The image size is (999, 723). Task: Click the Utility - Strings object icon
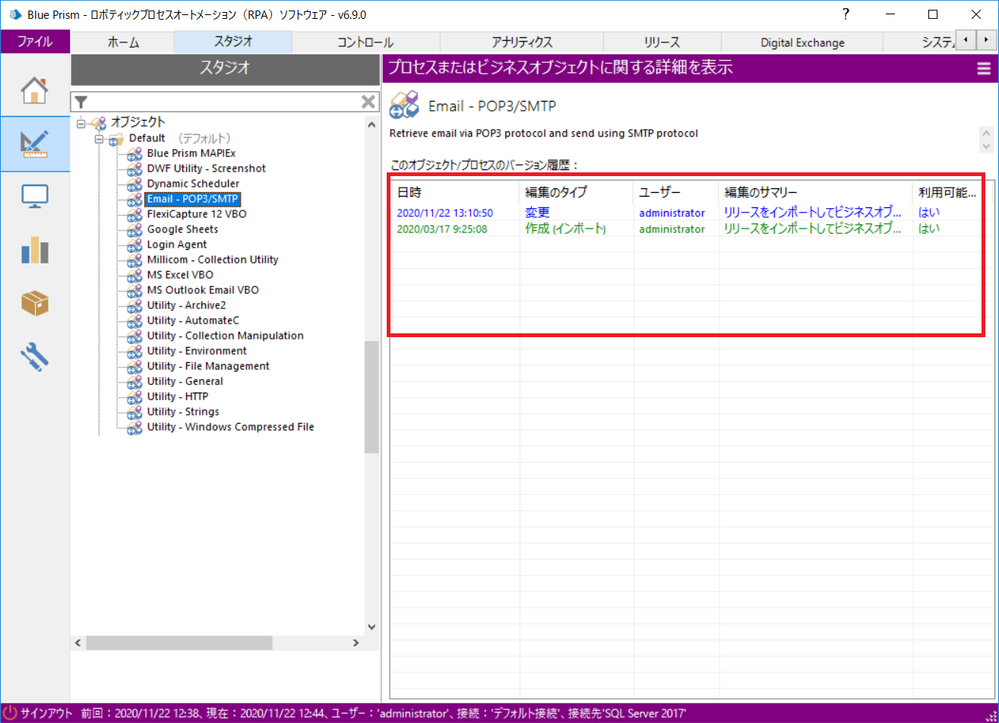(x=134, y=412)
